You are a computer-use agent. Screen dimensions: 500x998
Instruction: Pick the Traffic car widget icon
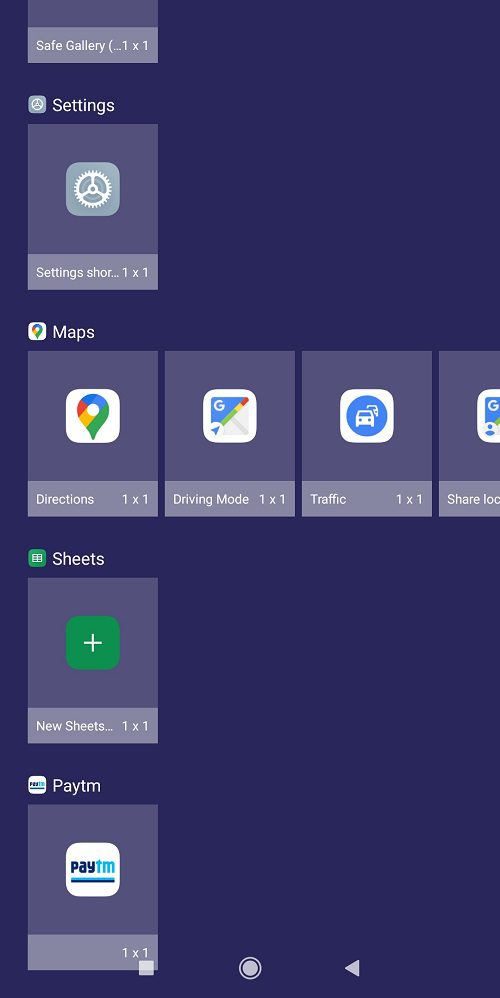pos(366,416)
